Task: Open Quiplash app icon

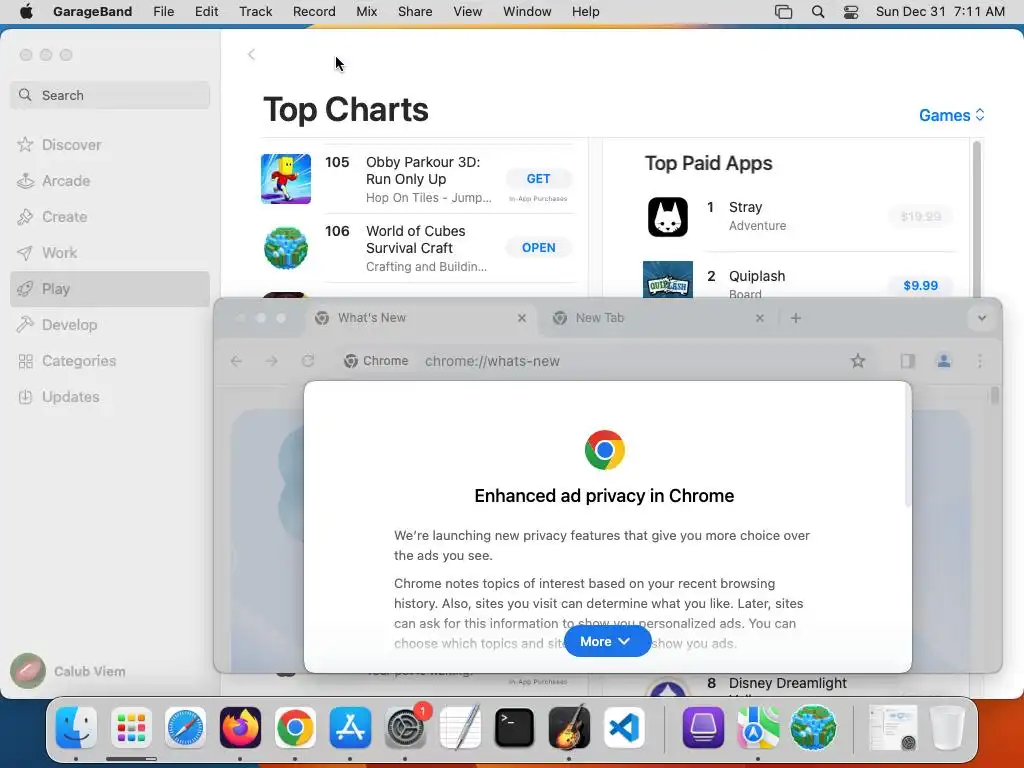Action: pyautogui.click(x=667, y=280)
